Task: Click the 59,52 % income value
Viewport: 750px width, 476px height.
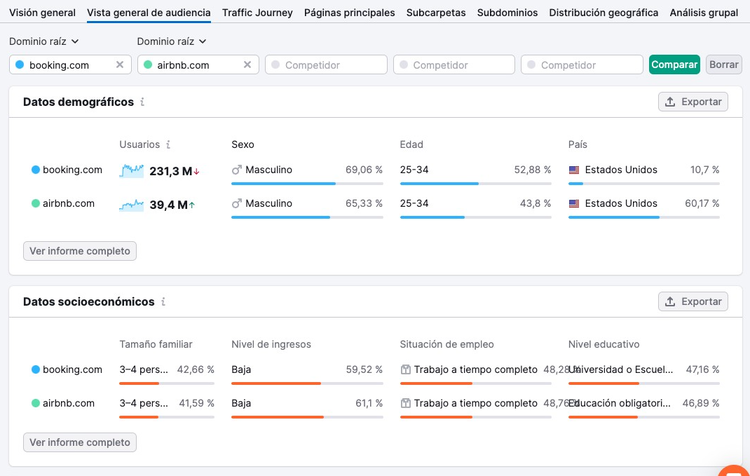Action: click(x=364, y=369)
